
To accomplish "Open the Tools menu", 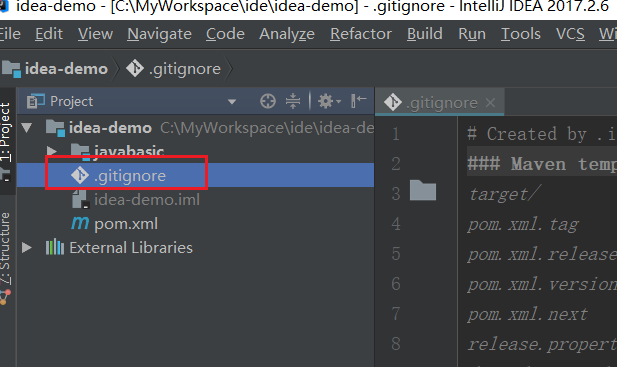I will (x=521, y=34).
